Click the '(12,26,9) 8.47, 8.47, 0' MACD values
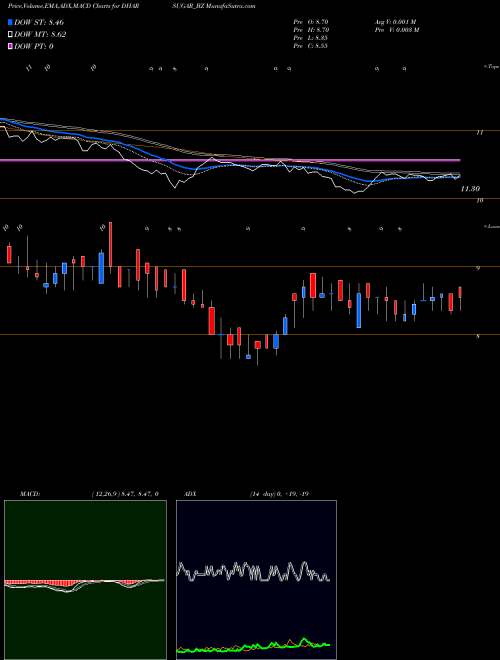The height and width of the screenshot is (660, 500). (125, 493)
